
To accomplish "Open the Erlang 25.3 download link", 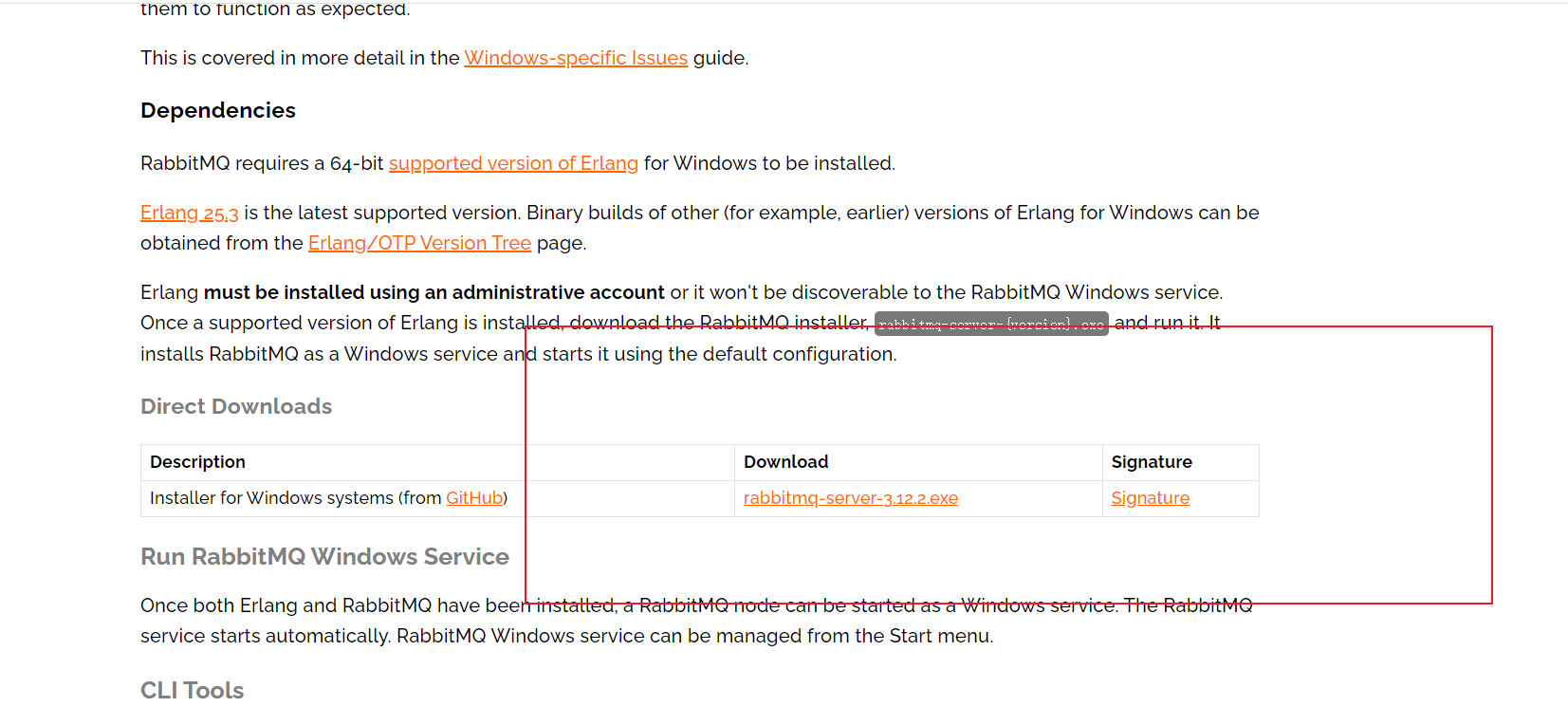I will [x=190, y=213].
